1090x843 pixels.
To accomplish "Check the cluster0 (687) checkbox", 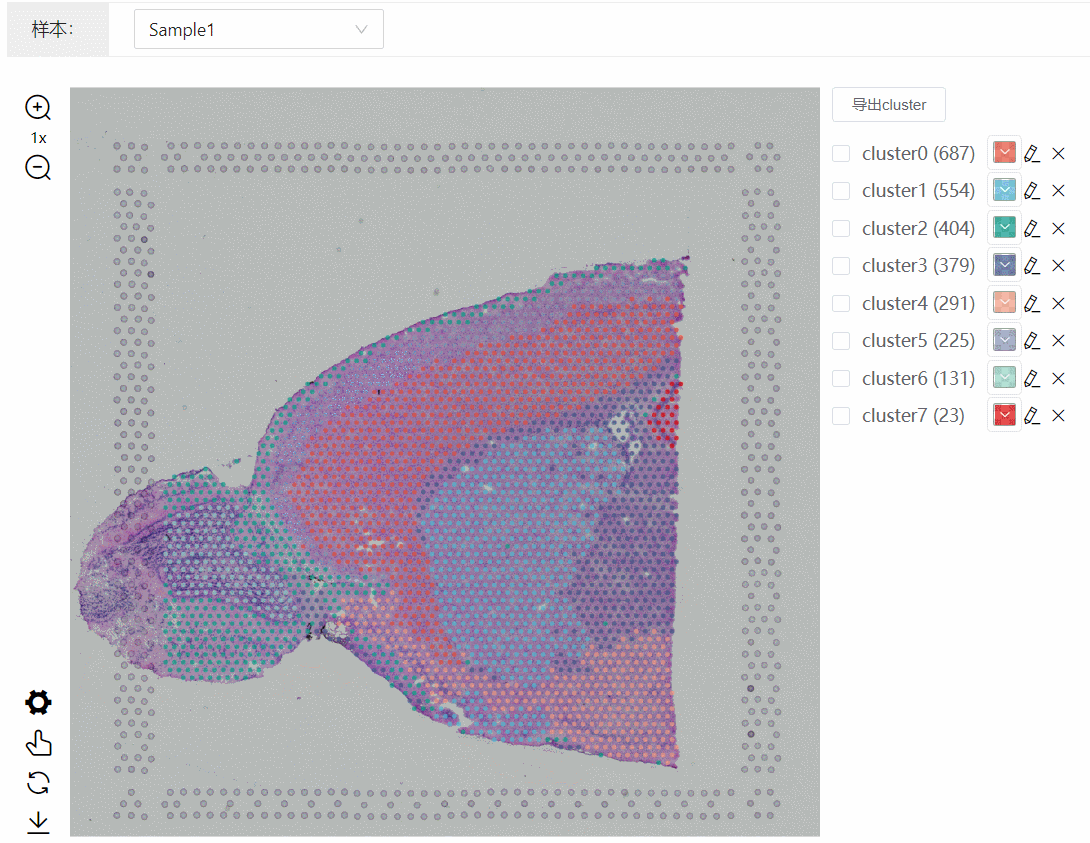I will (x=842, y=153).
